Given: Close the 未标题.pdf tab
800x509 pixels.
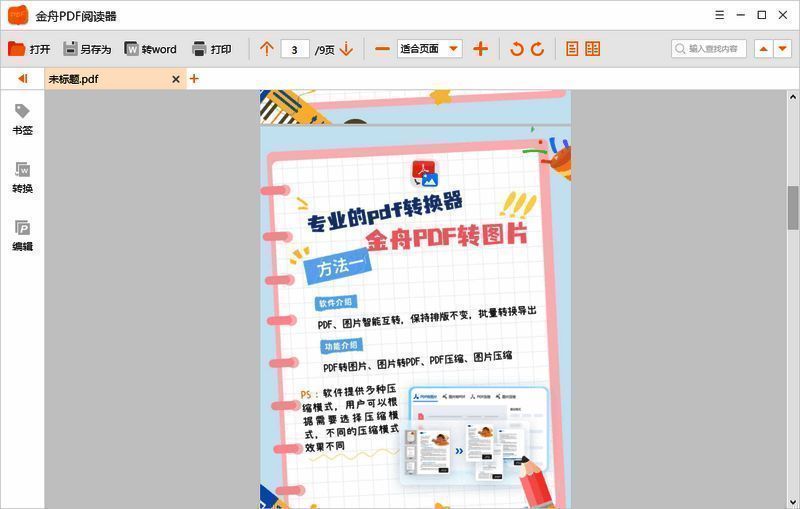Looking at the screenshot, I should 176,79.
